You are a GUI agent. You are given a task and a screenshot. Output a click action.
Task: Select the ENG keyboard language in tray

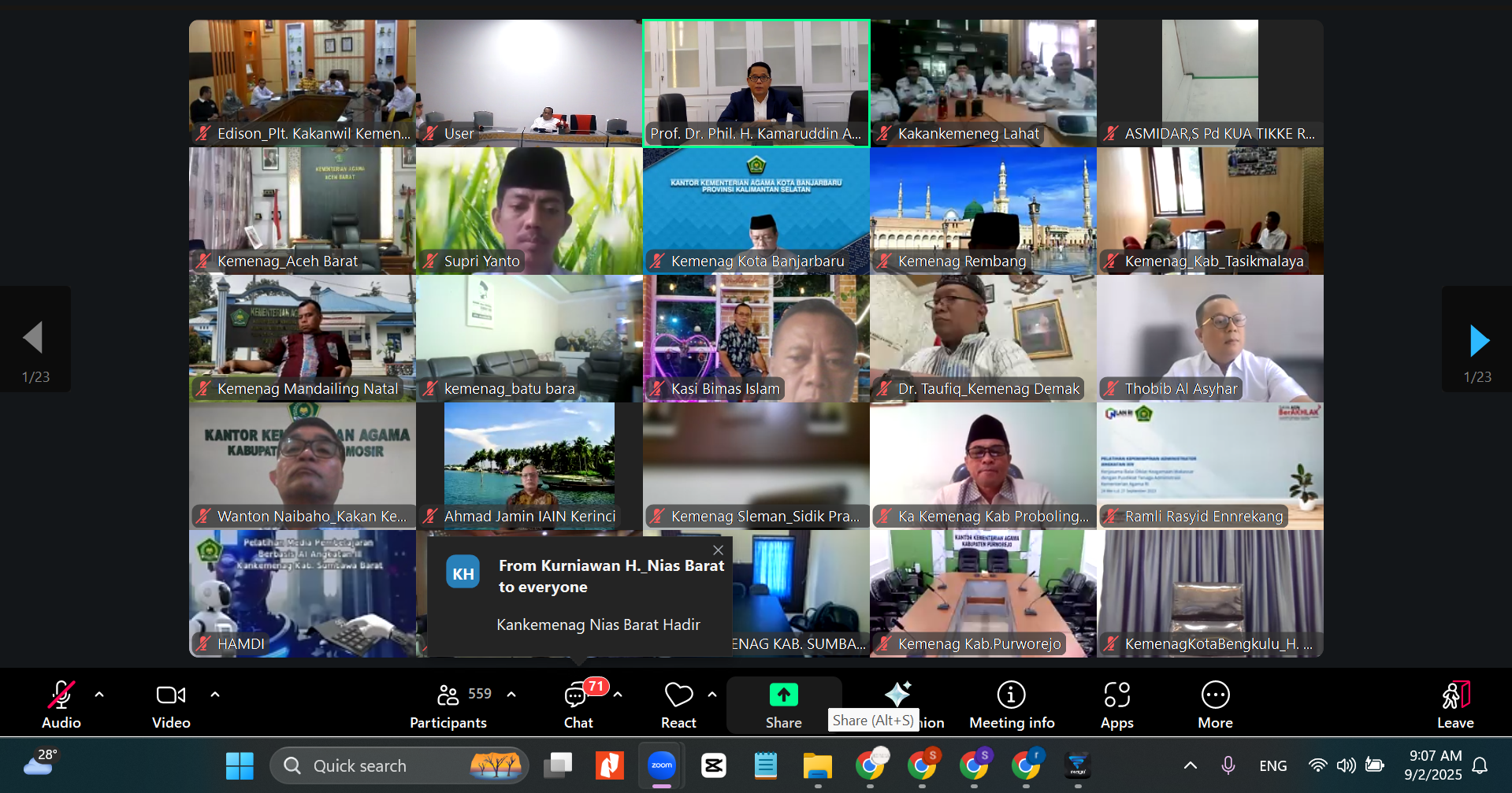pyautogui.click(x=1272, y=765)
